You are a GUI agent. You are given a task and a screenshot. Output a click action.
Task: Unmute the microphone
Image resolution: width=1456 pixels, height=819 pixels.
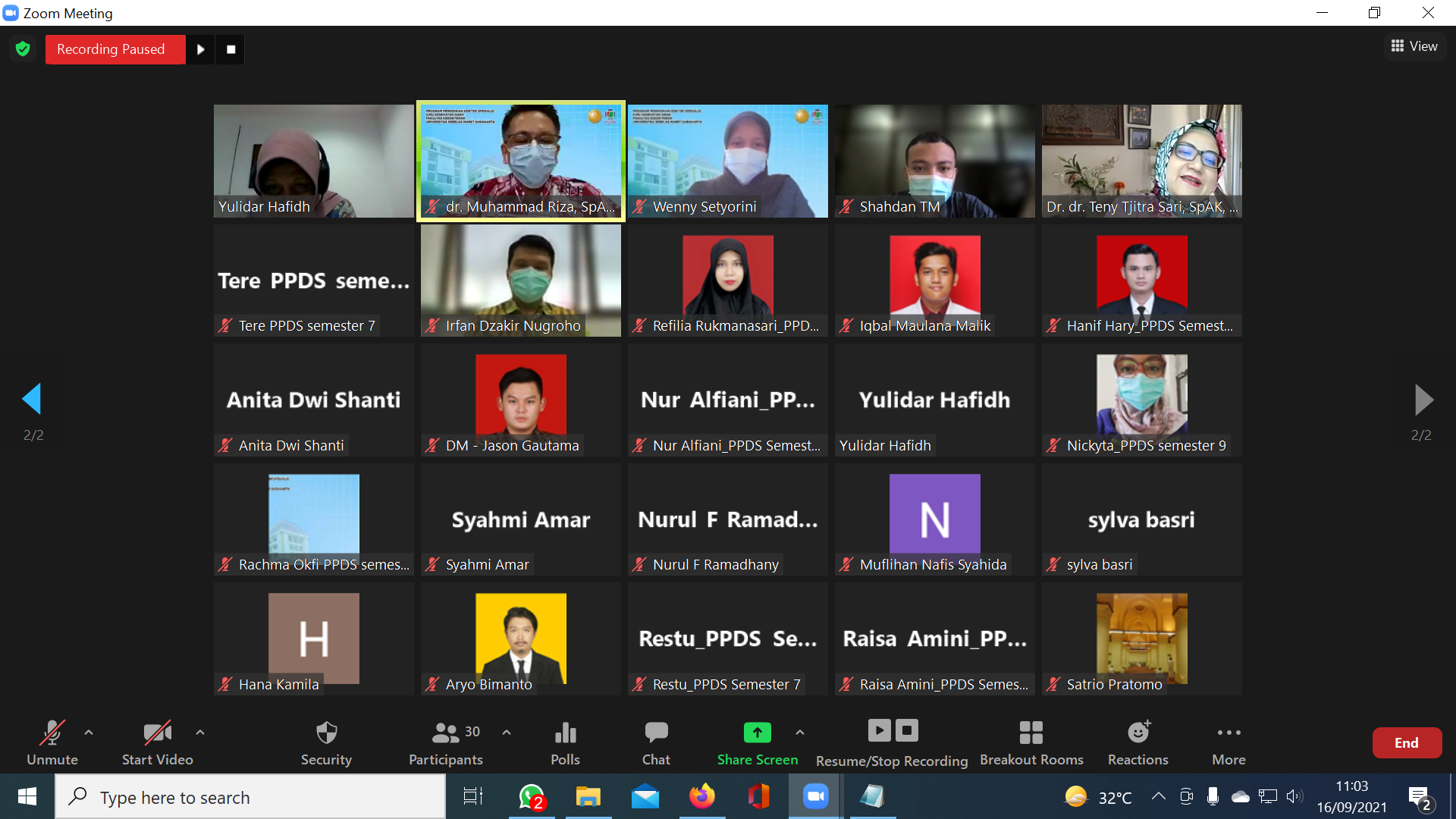click(x=52, y=742)
